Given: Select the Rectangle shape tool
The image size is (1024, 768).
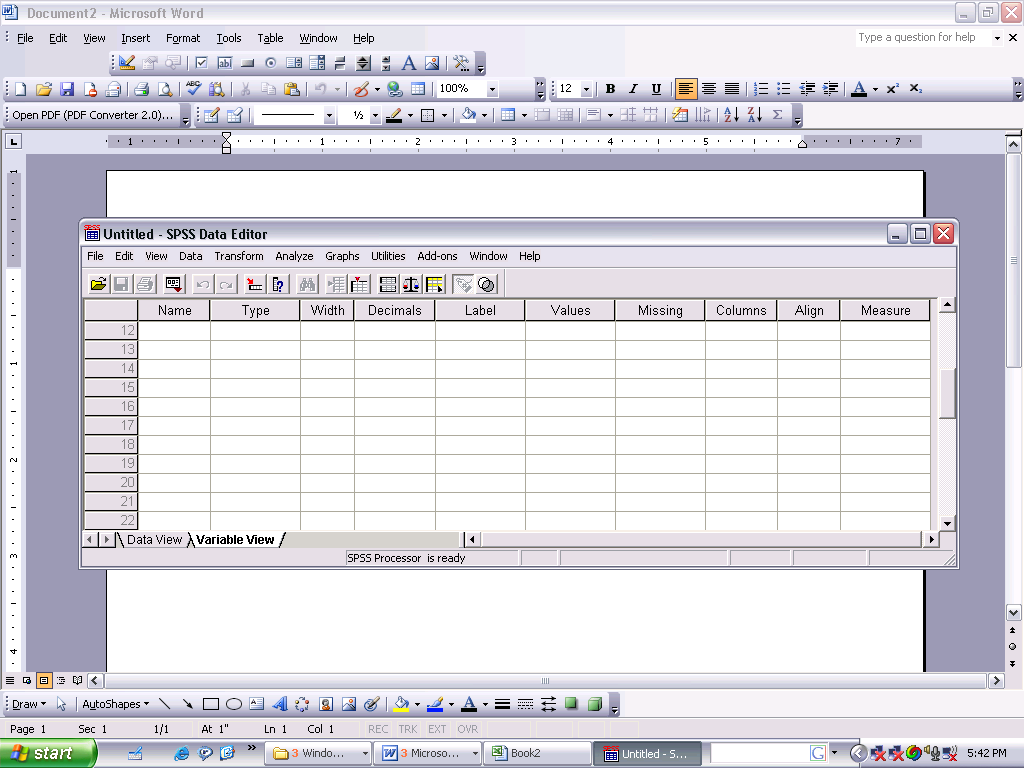Looking at the screenshot, I should [210, 704].
